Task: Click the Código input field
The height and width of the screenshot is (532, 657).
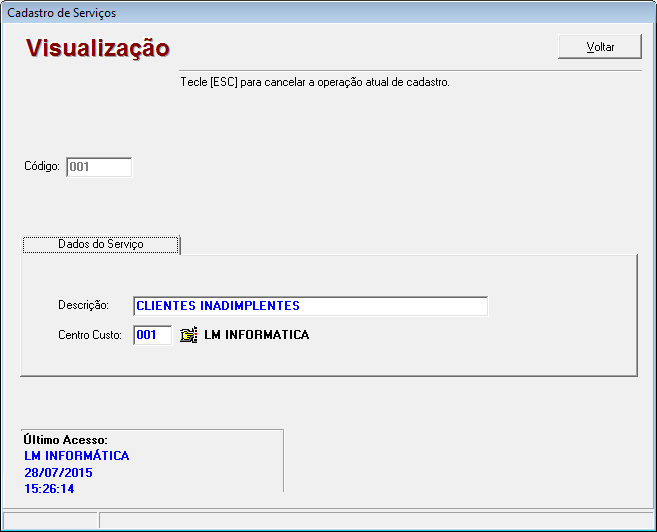Action: (x=99, y=167)
